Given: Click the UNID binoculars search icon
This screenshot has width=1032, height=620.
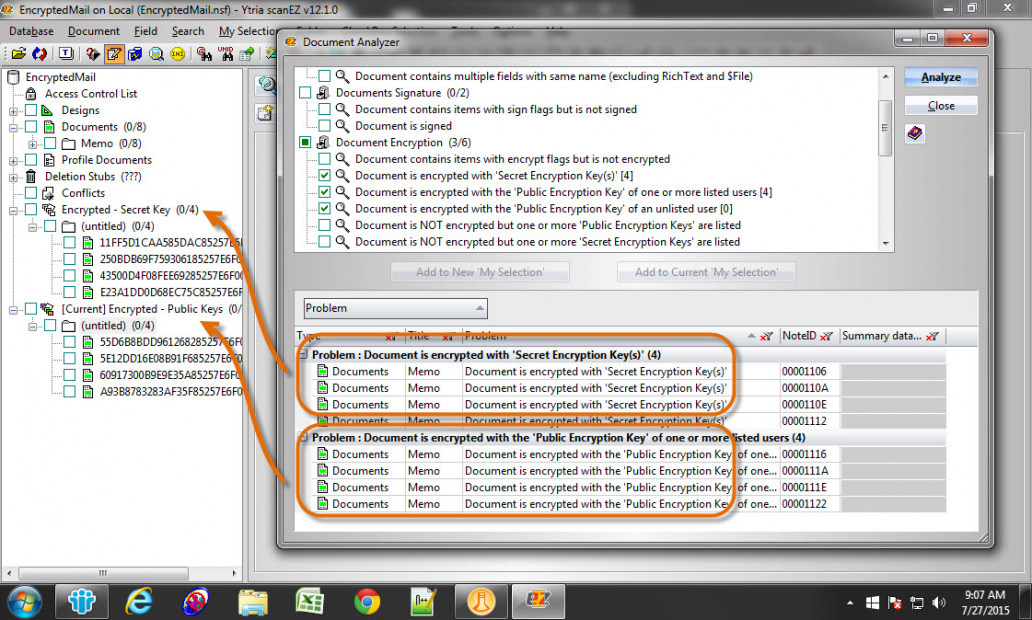Looking at the screenshot, I should click(x=226, y=54).
